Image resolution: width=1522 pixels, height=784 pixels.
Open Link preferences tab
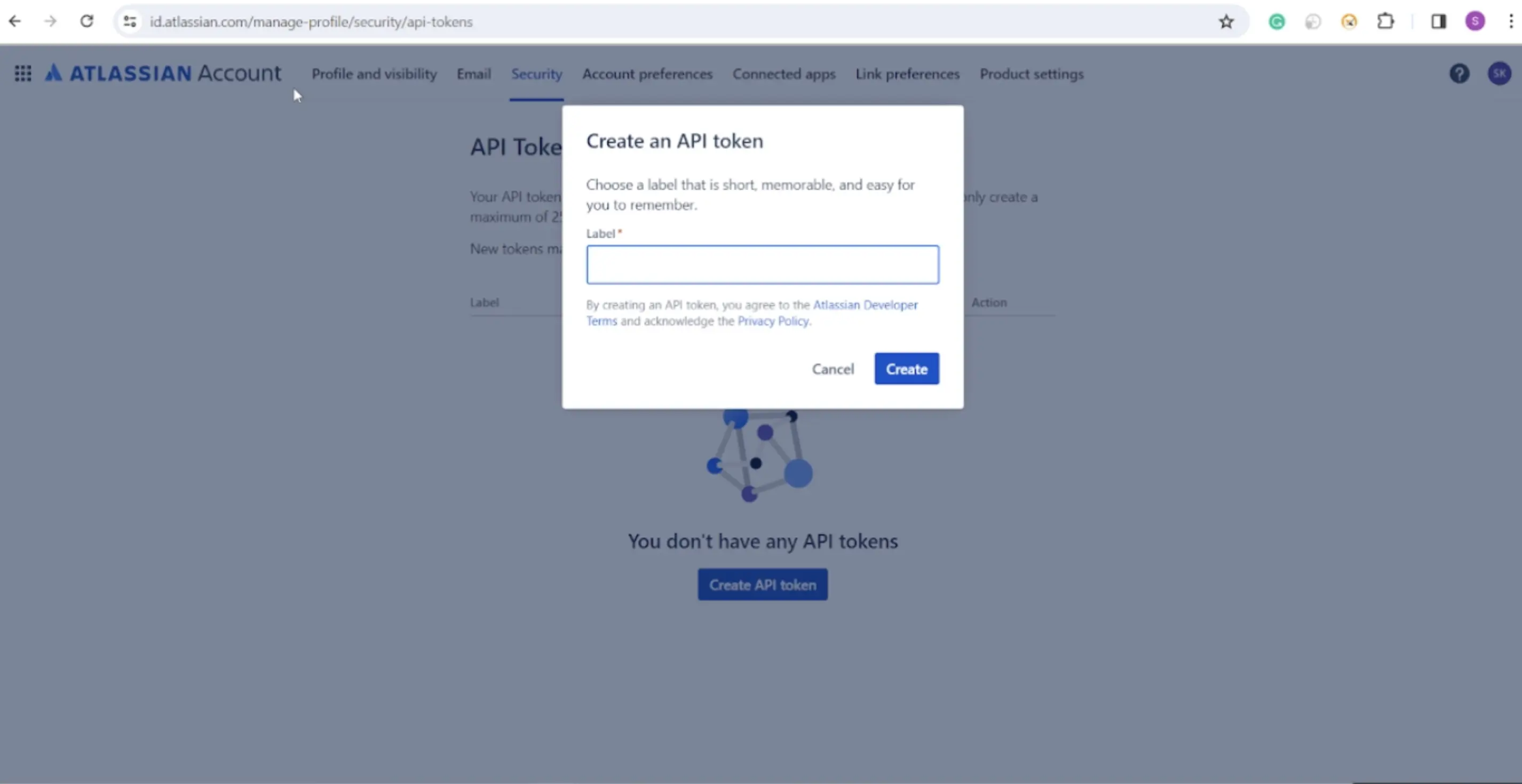point(907,74)
